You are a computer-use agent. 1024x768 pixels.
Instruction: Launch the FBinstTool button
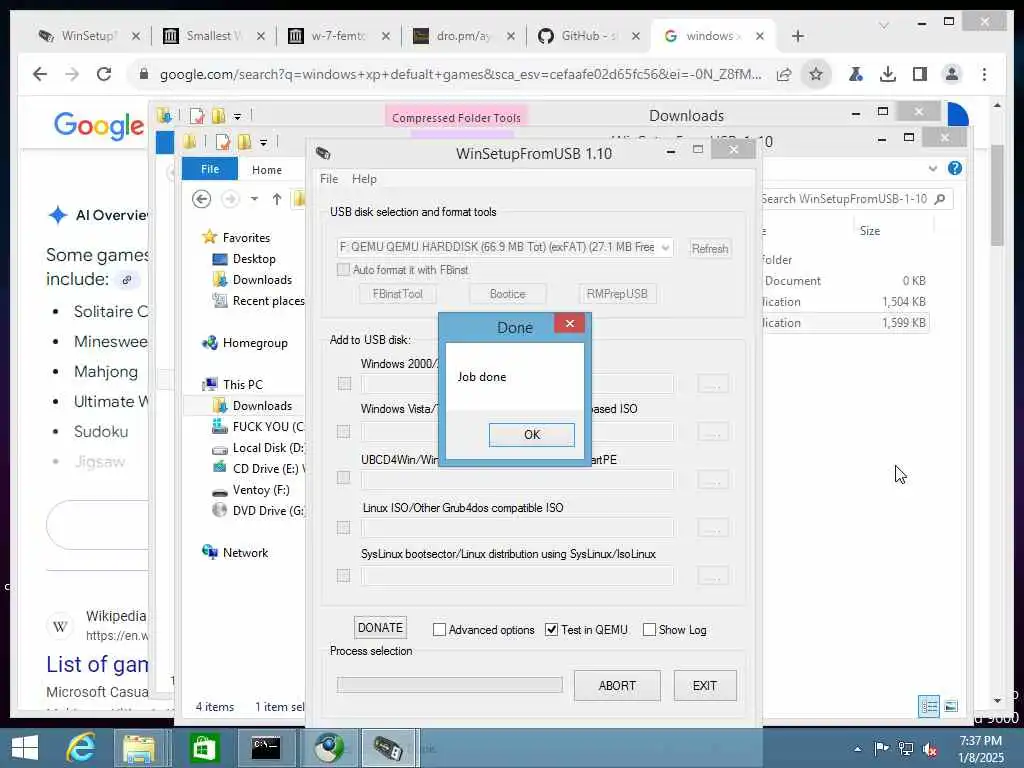click(397, 294)
